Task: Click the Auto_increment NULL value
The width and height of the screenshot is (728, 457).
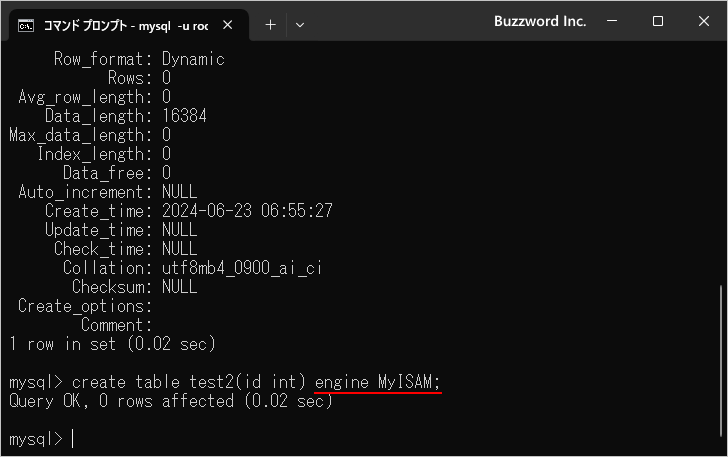Action: point(180,192)
